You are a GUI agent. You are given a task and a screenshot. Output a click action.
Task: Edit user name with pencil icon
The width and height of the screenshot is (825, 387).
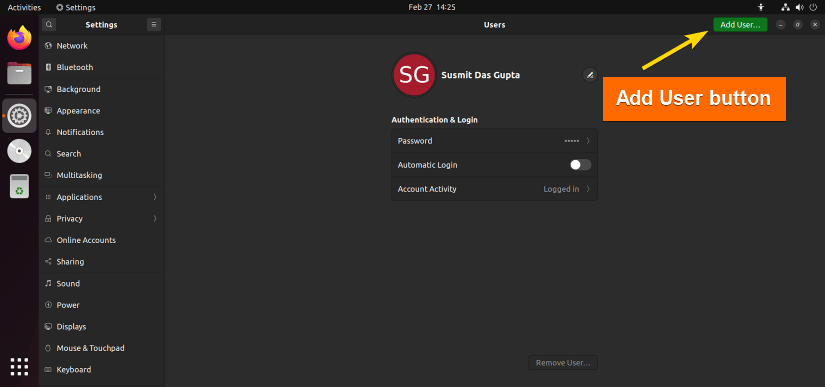pyautogui.click(x=590, y=75)
